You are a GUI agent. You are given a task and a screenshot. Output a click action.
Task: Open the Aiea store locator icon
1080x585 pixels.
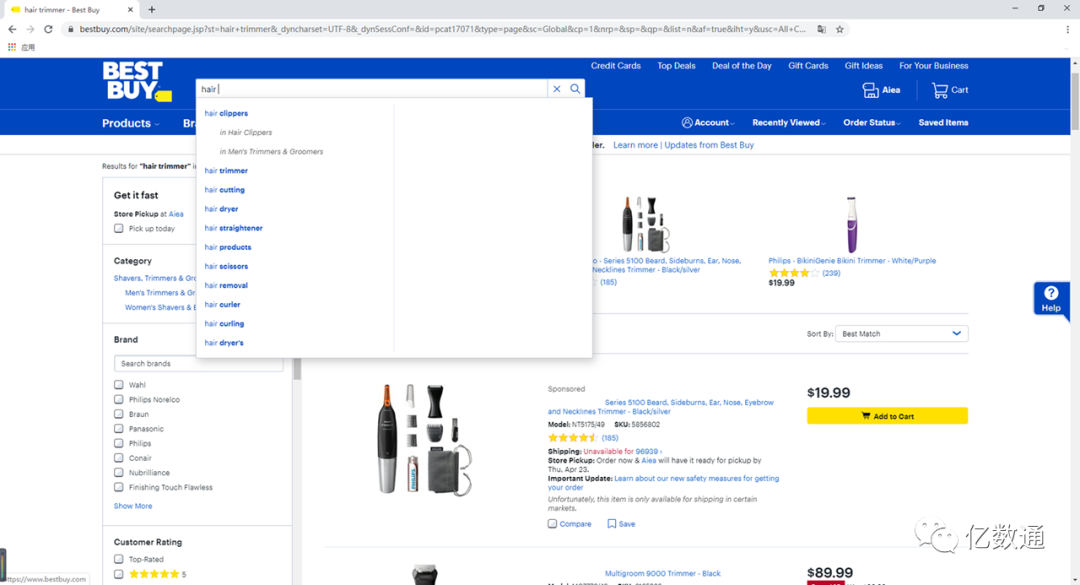870,90
